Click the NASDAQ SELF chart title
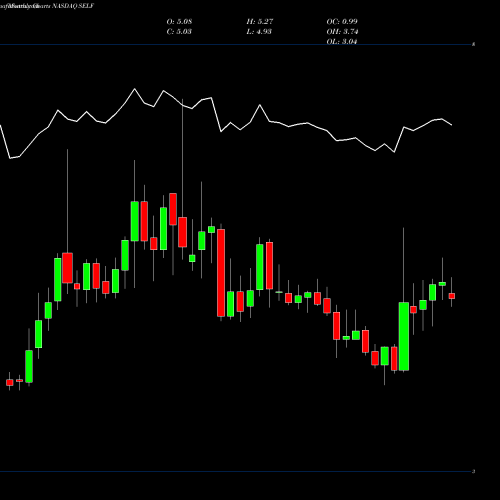This screenshot has height=500, width=500. coord(72,6)
